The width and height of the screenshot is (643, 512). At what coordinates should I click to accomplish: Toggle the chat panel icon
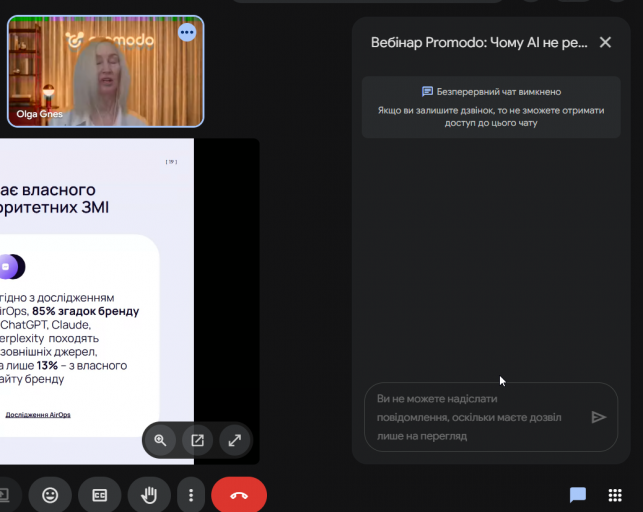pos(578,495)
